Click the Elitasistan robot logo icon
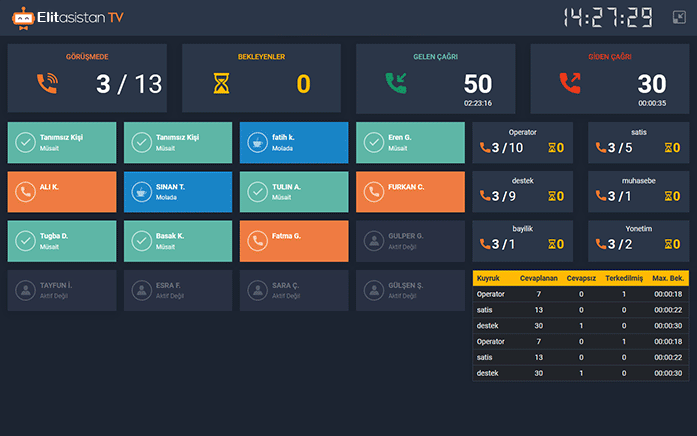The width and height of the screenshot is (697, 436). tap(23, 19)
